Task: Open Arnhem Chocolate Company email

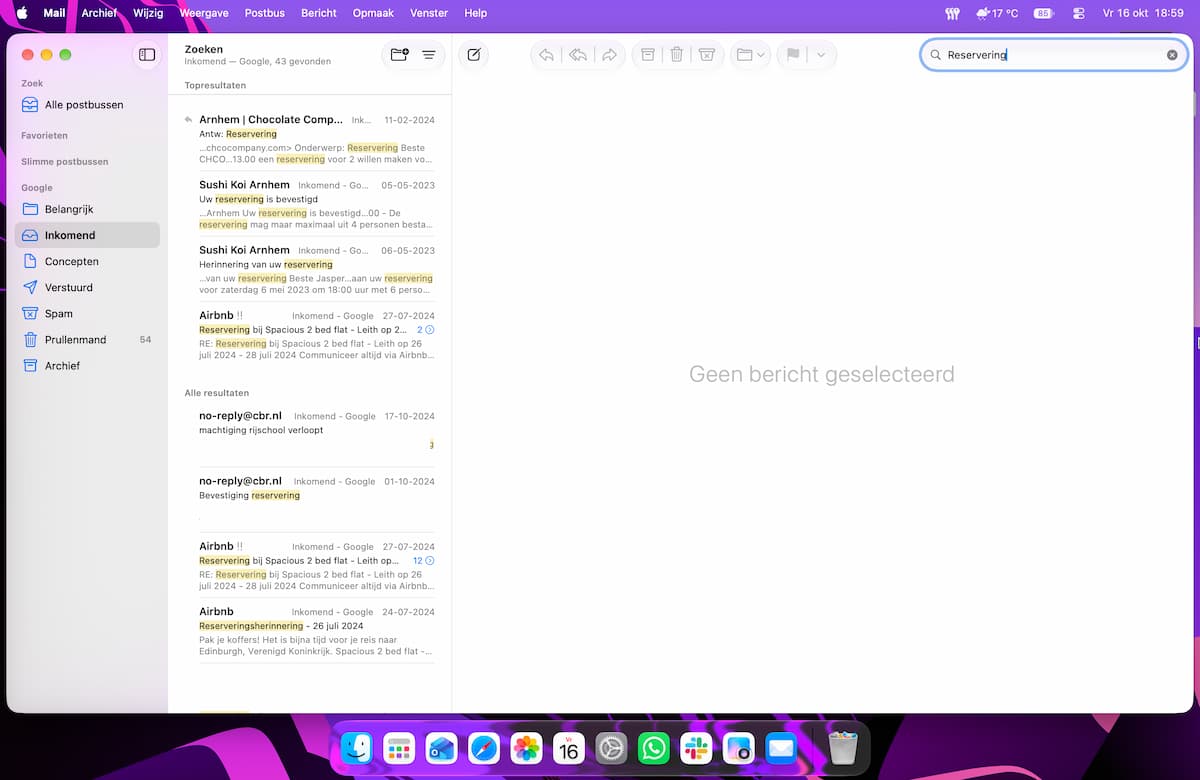Action: pyautogui.click(x=310, y=139)
